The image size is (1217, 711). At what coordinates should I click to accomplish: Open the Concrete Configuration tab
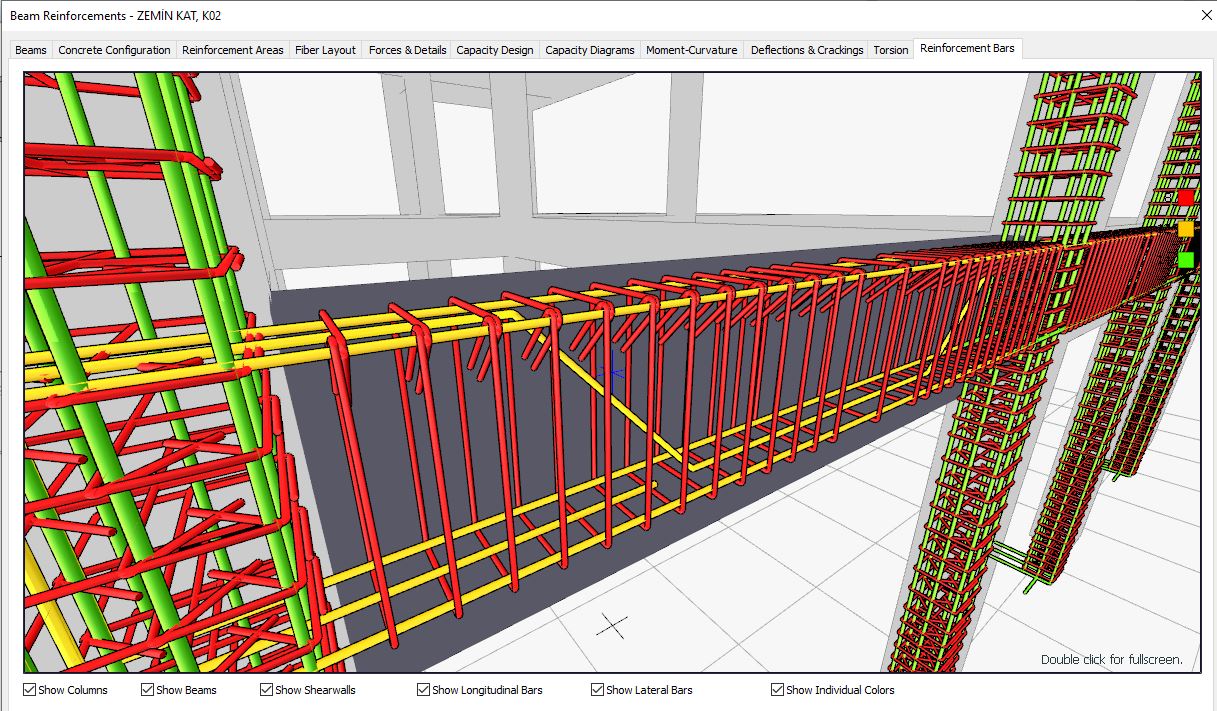[x=114, y=49]
